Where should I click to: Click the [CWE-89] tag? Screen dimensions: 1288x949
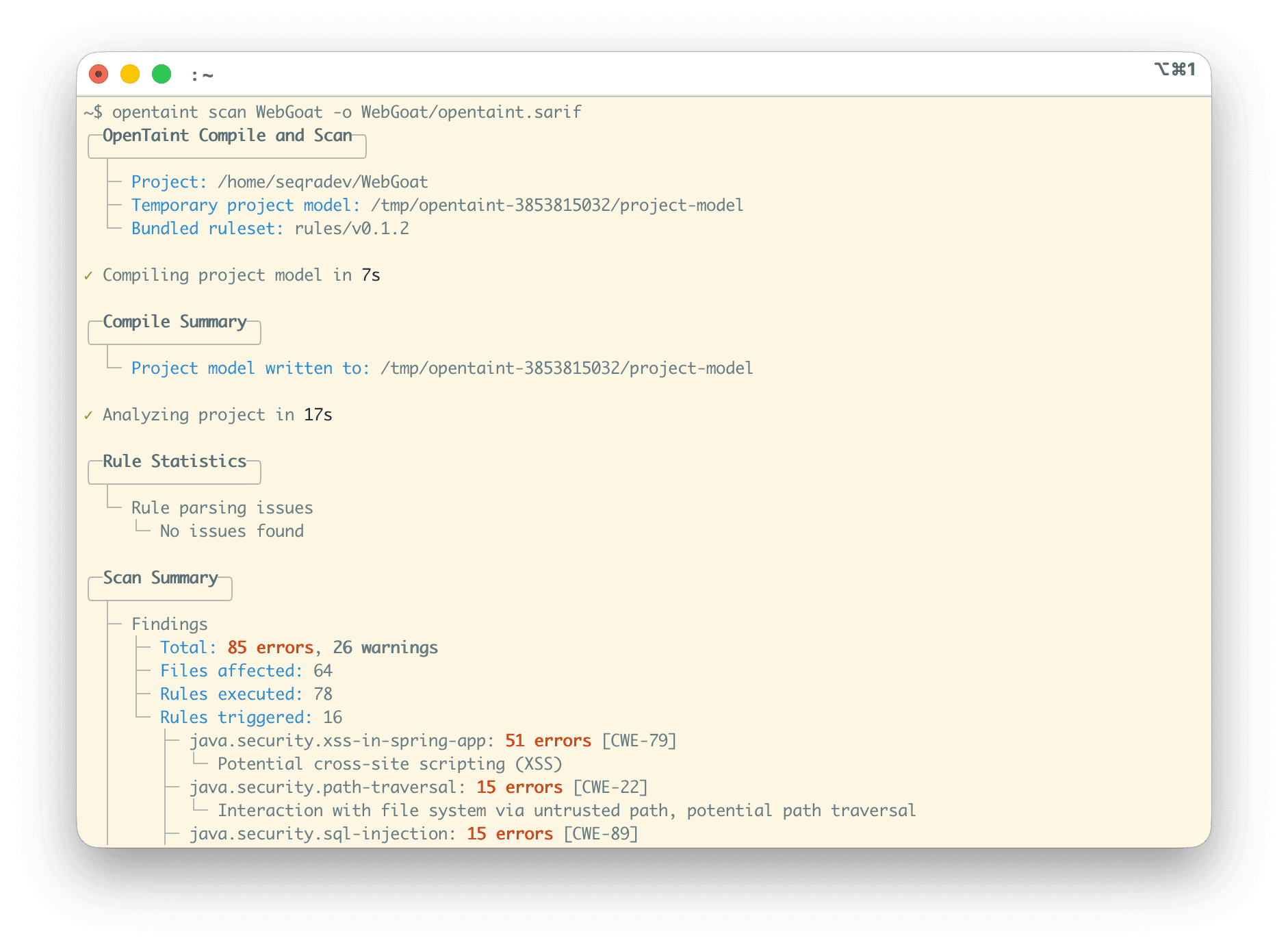(x=601, y=834)
